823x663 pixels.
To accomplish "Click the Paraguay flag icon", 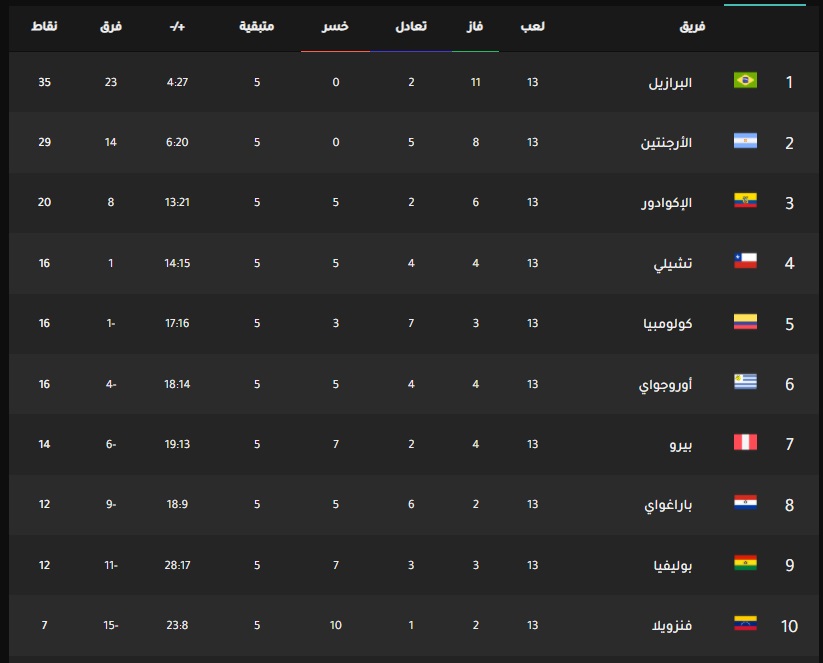I will 745,502.
